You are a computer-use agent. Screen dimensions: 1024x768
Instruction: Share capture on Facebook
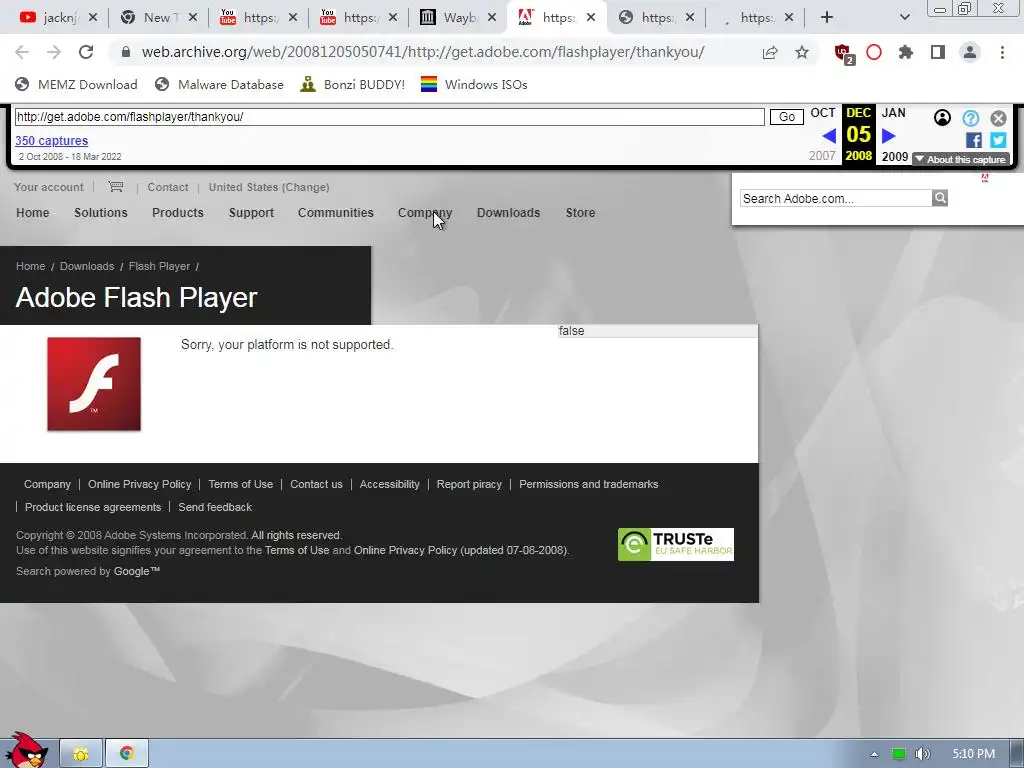[x=973, y=140]
